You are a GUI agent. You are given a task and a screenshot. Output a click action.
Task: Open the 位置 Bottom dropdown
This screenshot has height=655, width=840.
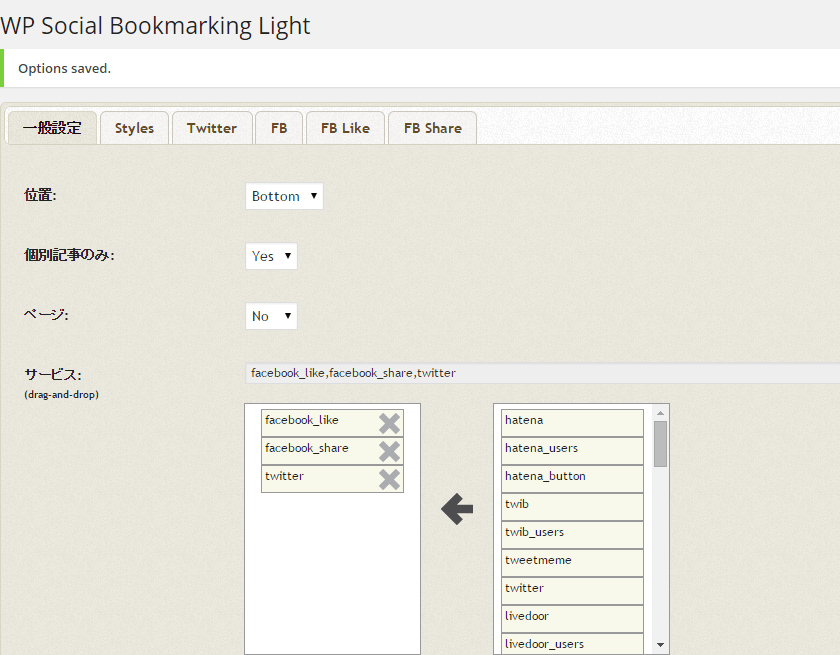tap(284, 196)
